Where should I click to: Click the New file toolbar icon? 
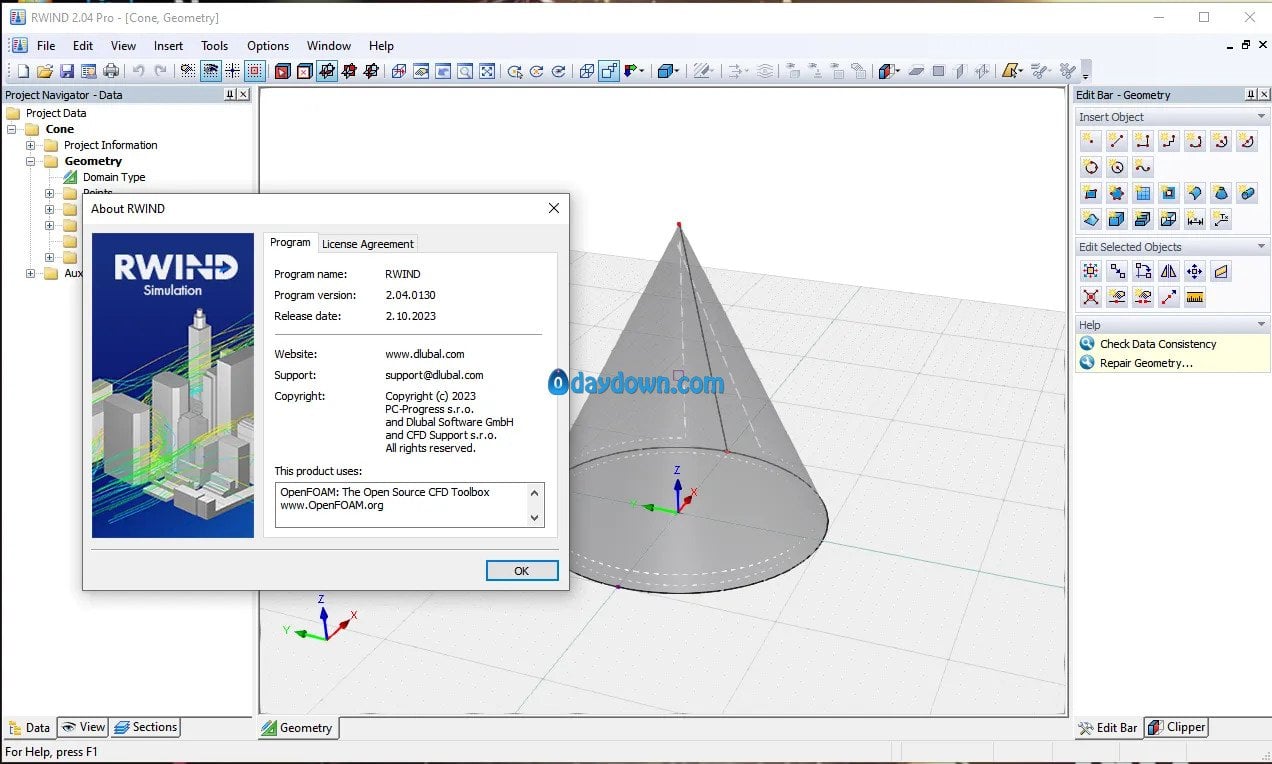click(23, 71)
